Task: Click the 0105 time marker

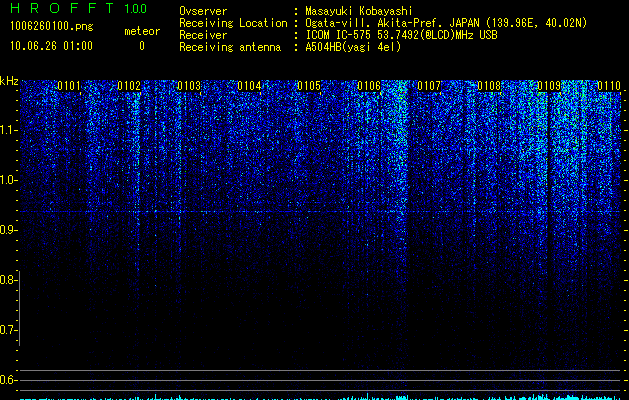Action: pos(309,86)
